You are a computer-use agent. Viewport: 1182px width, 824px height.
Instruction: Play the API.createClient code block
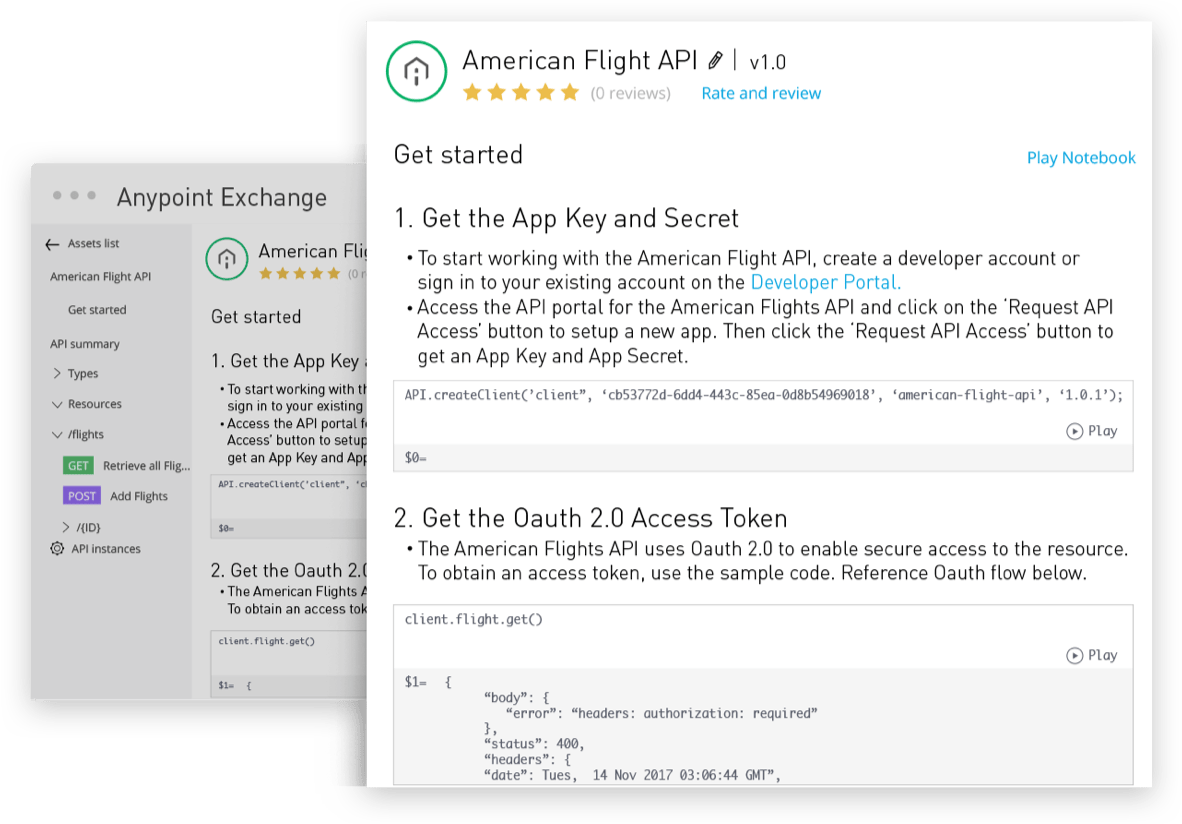coord(1092,430)
